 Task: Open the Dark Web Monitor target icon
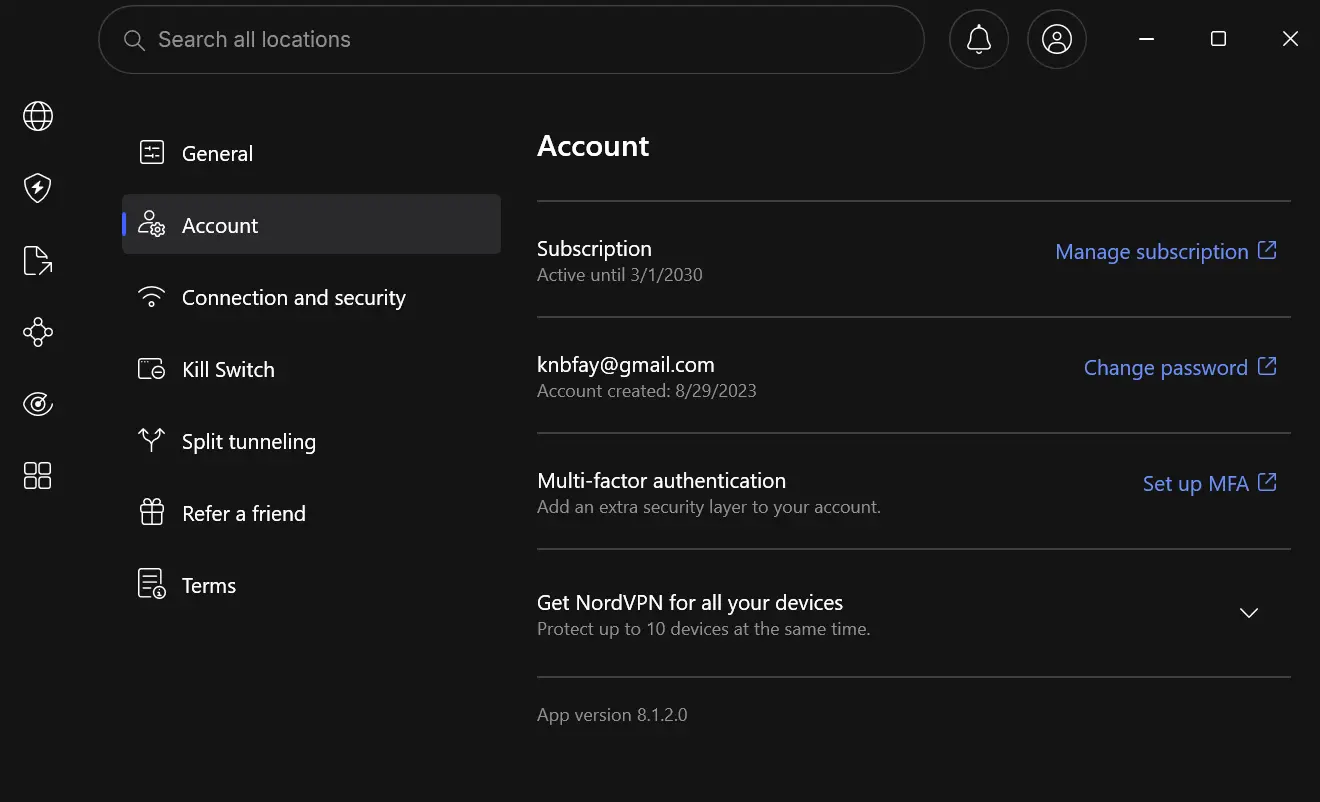pos(38,404)
